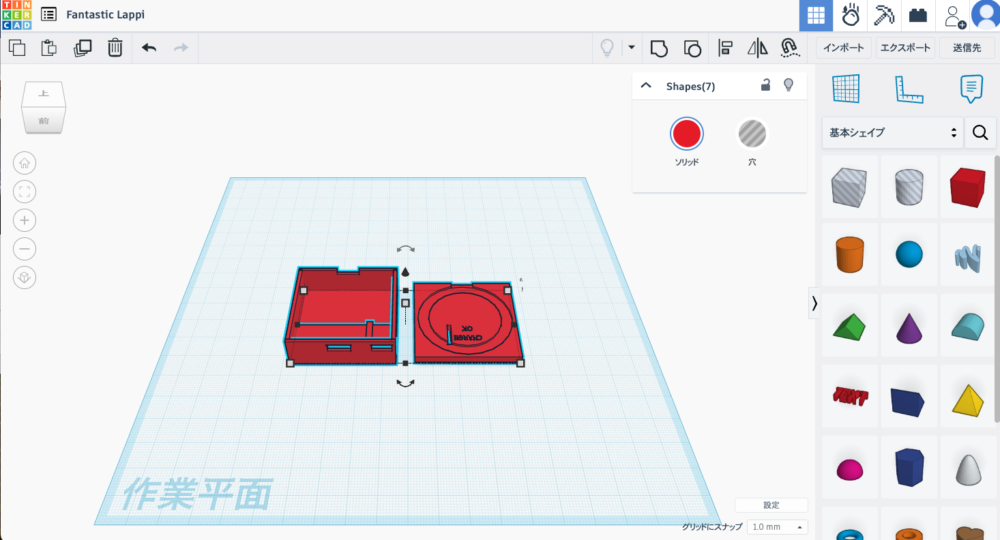1000x540 pixels.
Task: Click the Fantastic Lappi design name
Action: (x=105, y=14)
